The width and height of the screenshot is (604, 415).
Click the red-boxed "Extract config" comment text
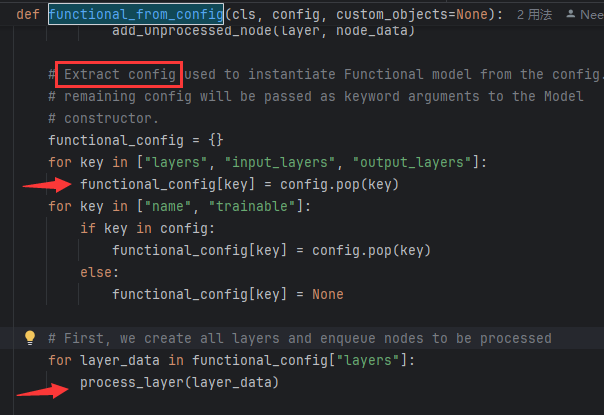[x=120, y=75]
